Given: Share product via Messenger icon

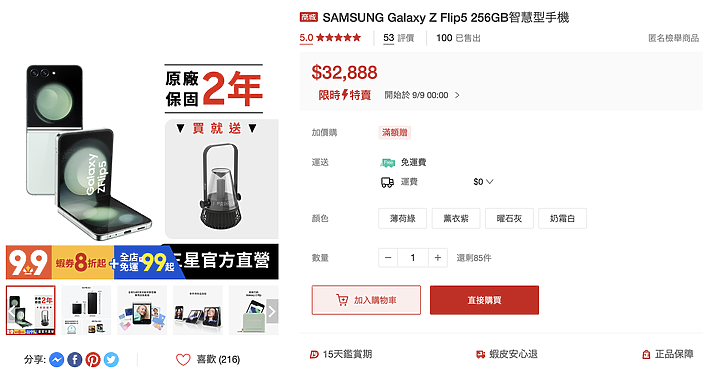Looking at the screenshot, I should click(56, 359).
